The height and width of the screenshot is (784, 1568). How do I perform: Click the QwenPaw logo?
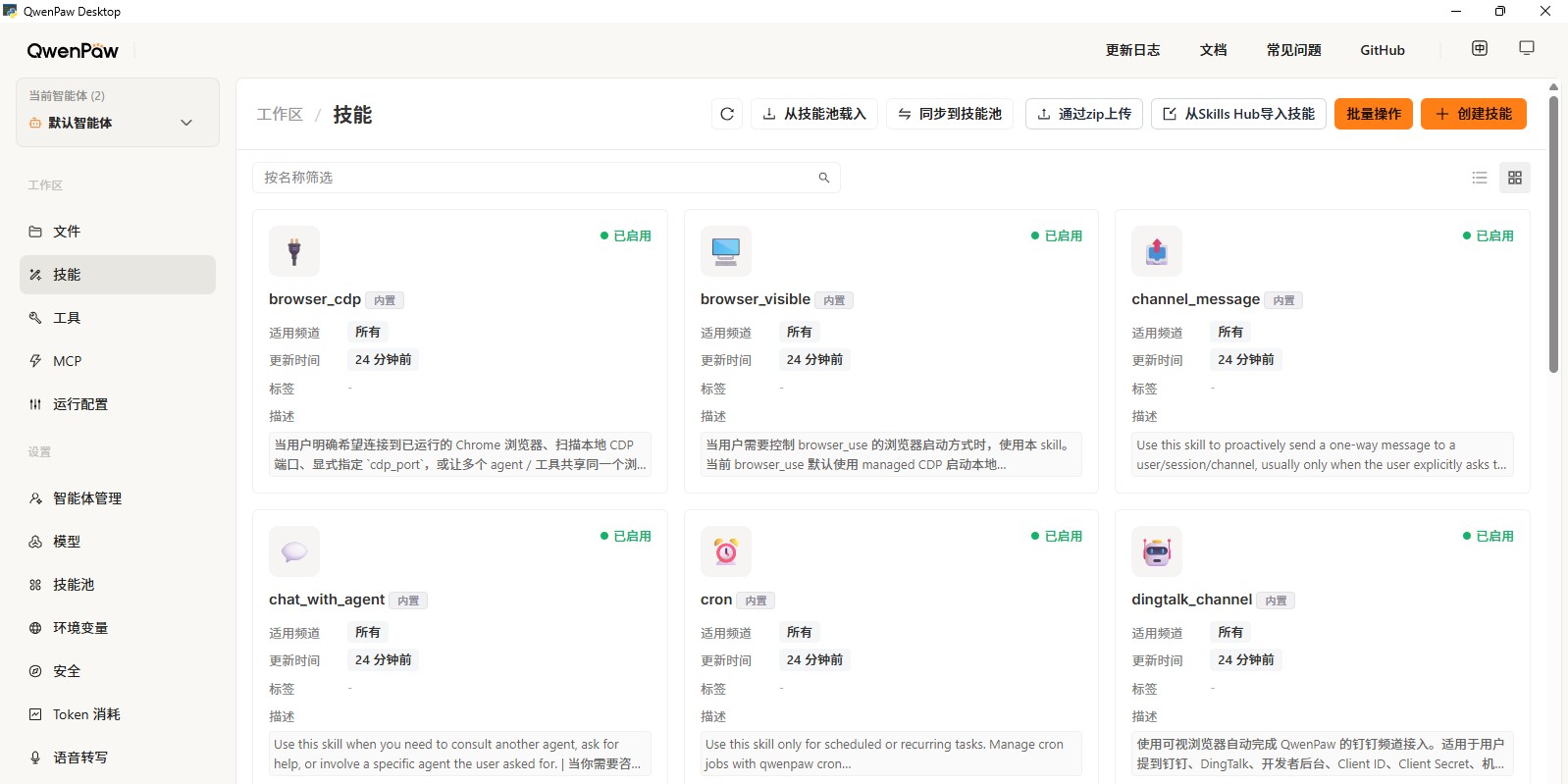click(73, 51)
